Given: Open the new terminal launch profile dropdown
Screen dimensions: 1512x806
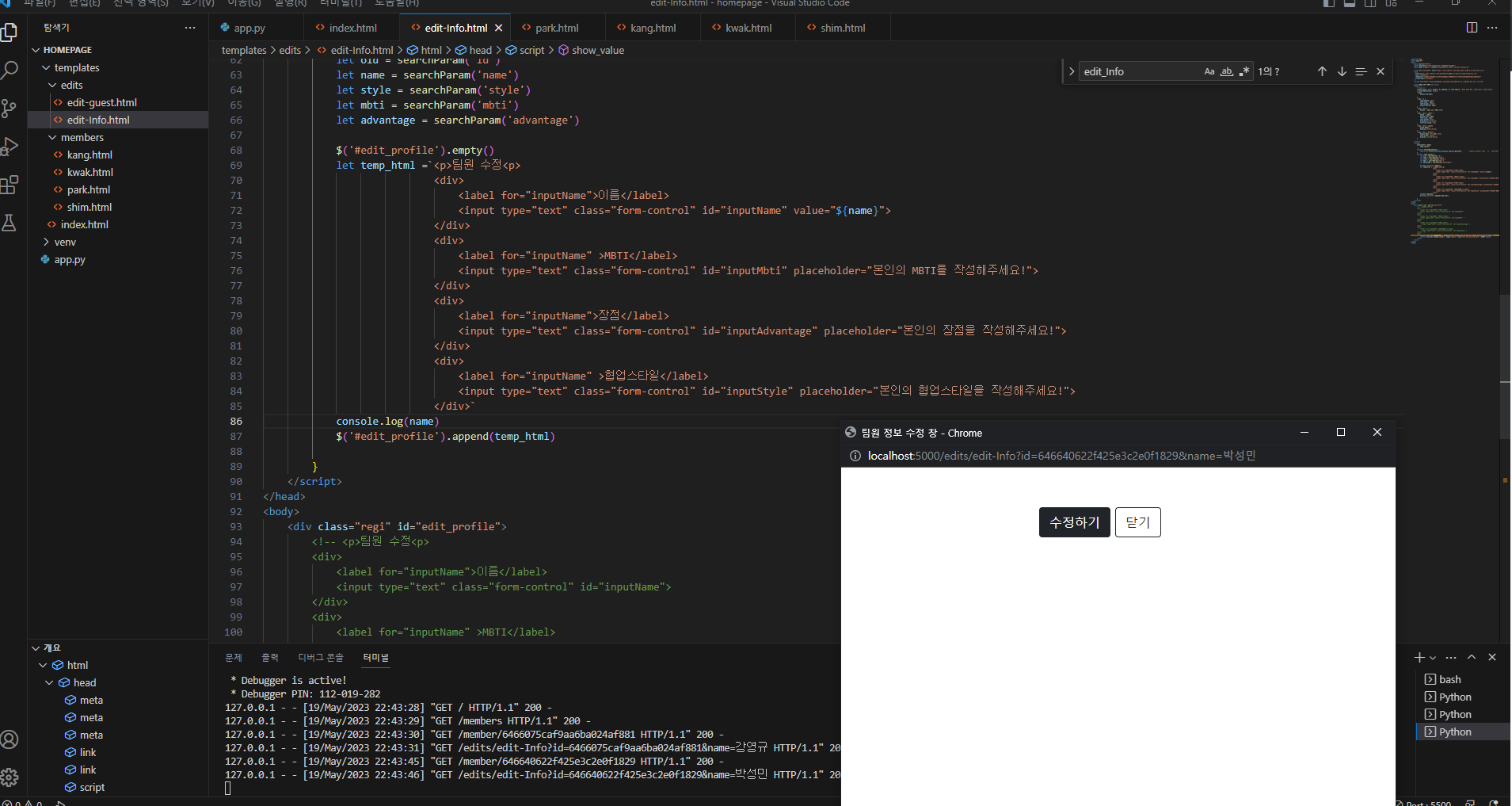Looking at the screenshot, I should coord(1433,657).
